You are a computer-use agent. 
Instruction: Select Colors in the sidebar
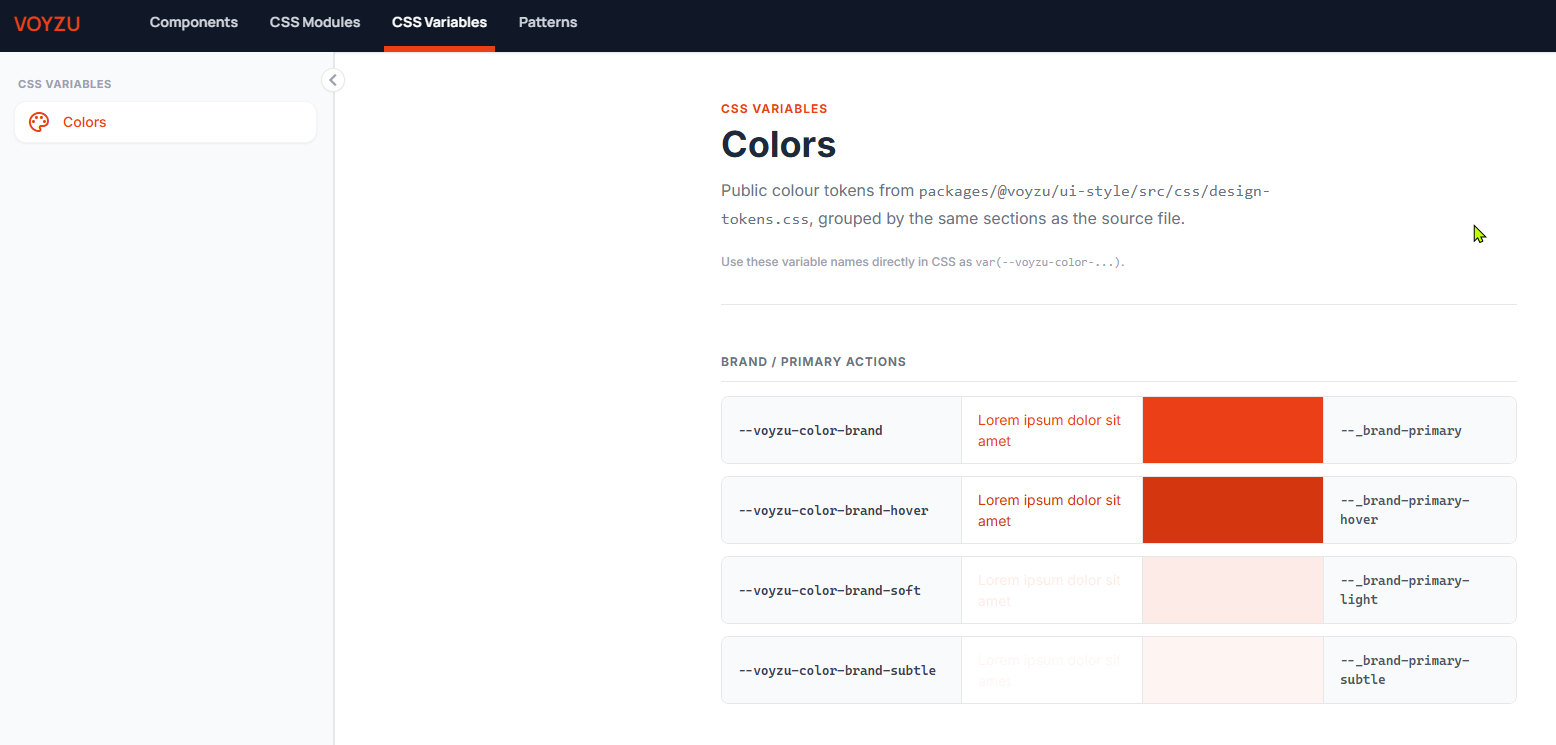tap(165, 122)
